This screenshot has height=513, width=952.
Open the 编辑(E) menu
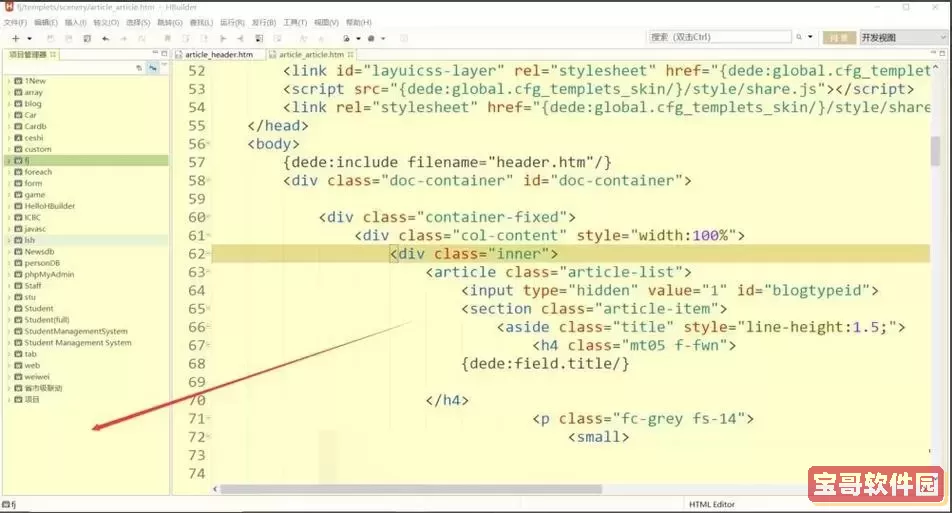click(x=46, y=22)
